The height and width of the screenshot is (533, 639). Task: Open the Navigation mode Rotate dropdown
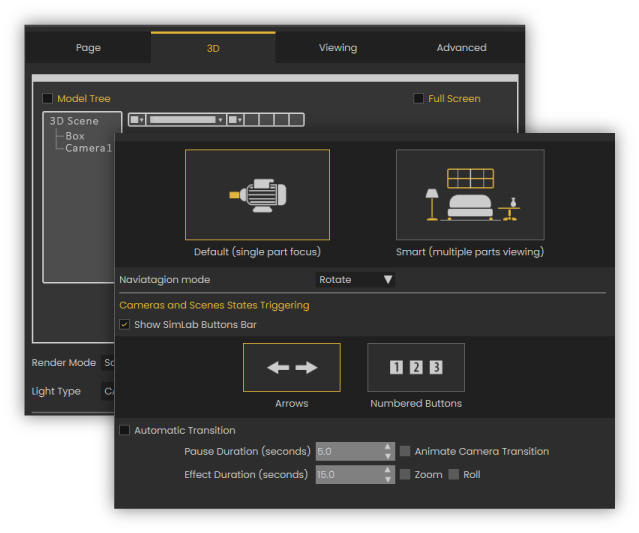(x=356, y=280)
